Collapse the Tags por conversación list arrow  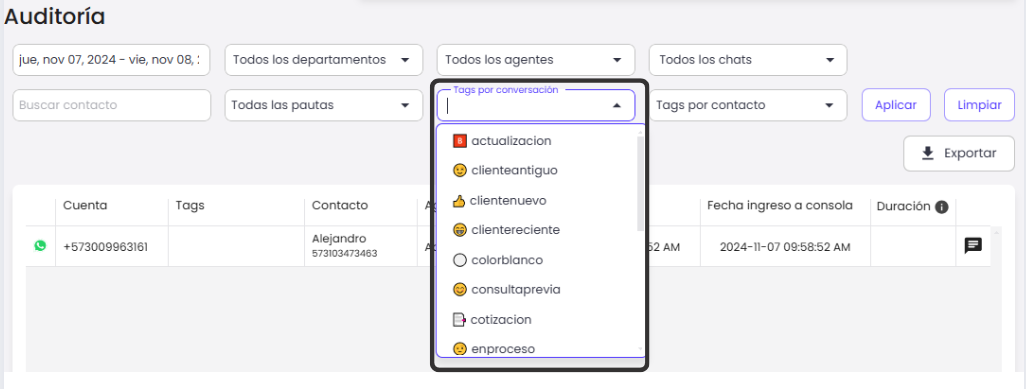click(616, 105)
